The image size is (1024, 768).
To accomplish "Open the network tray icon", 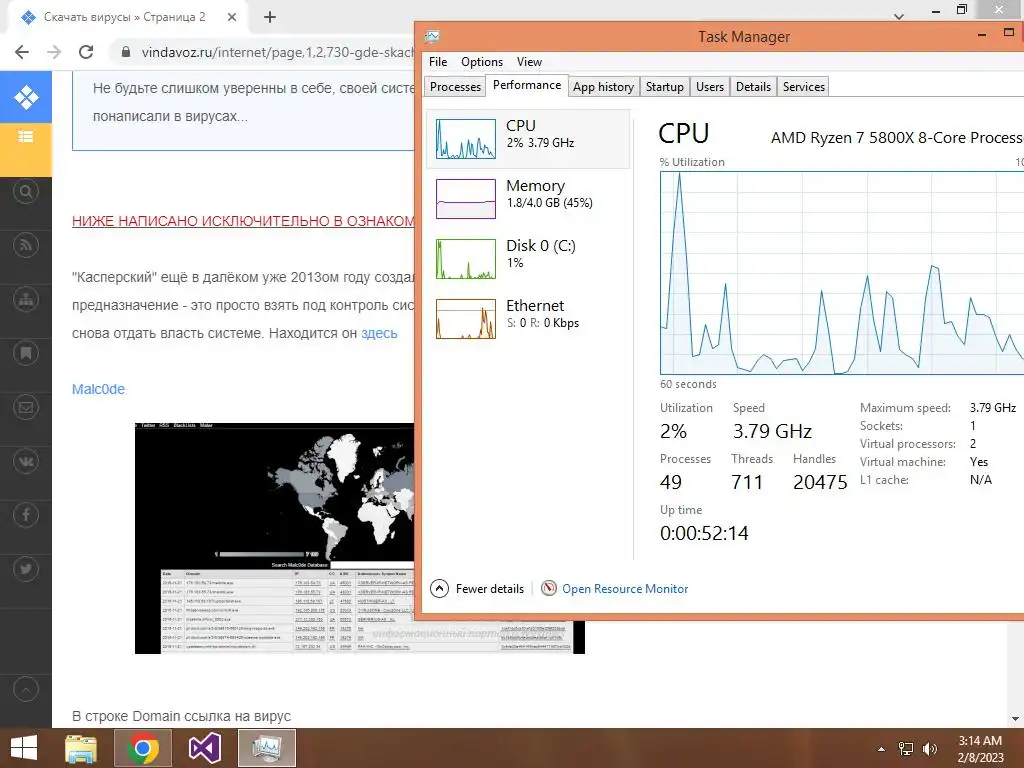I will (906, 749).
